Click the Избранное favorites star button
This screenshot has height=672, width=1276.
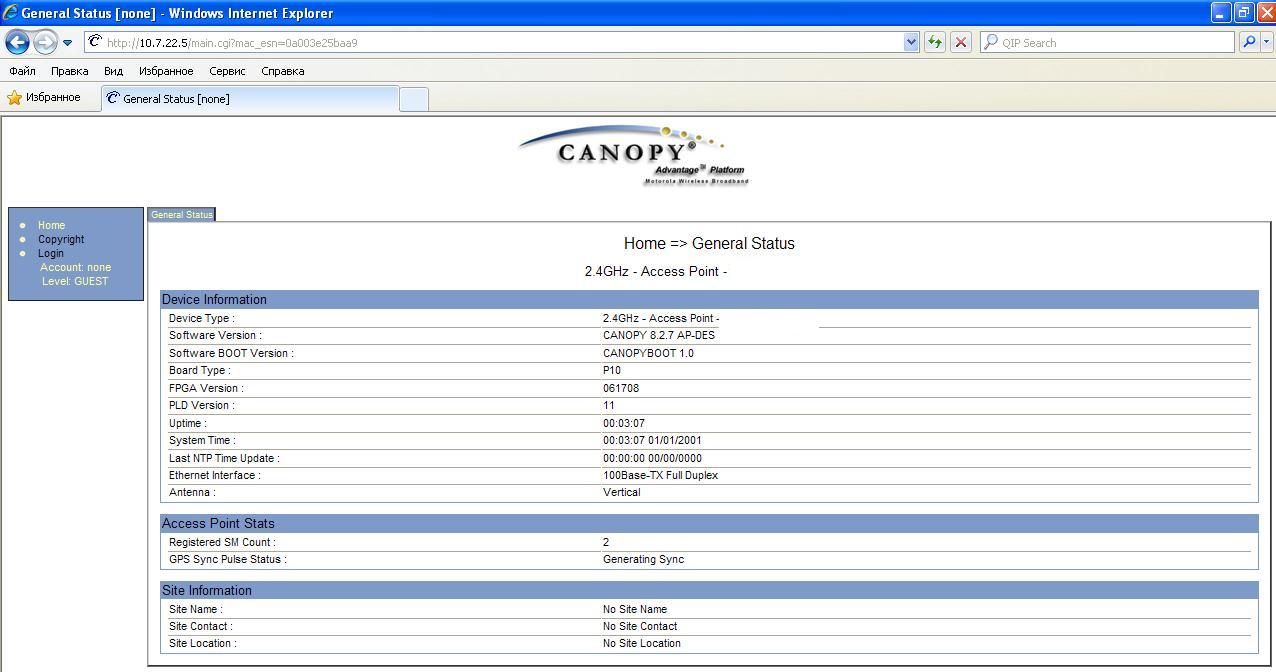pos(44,98)
